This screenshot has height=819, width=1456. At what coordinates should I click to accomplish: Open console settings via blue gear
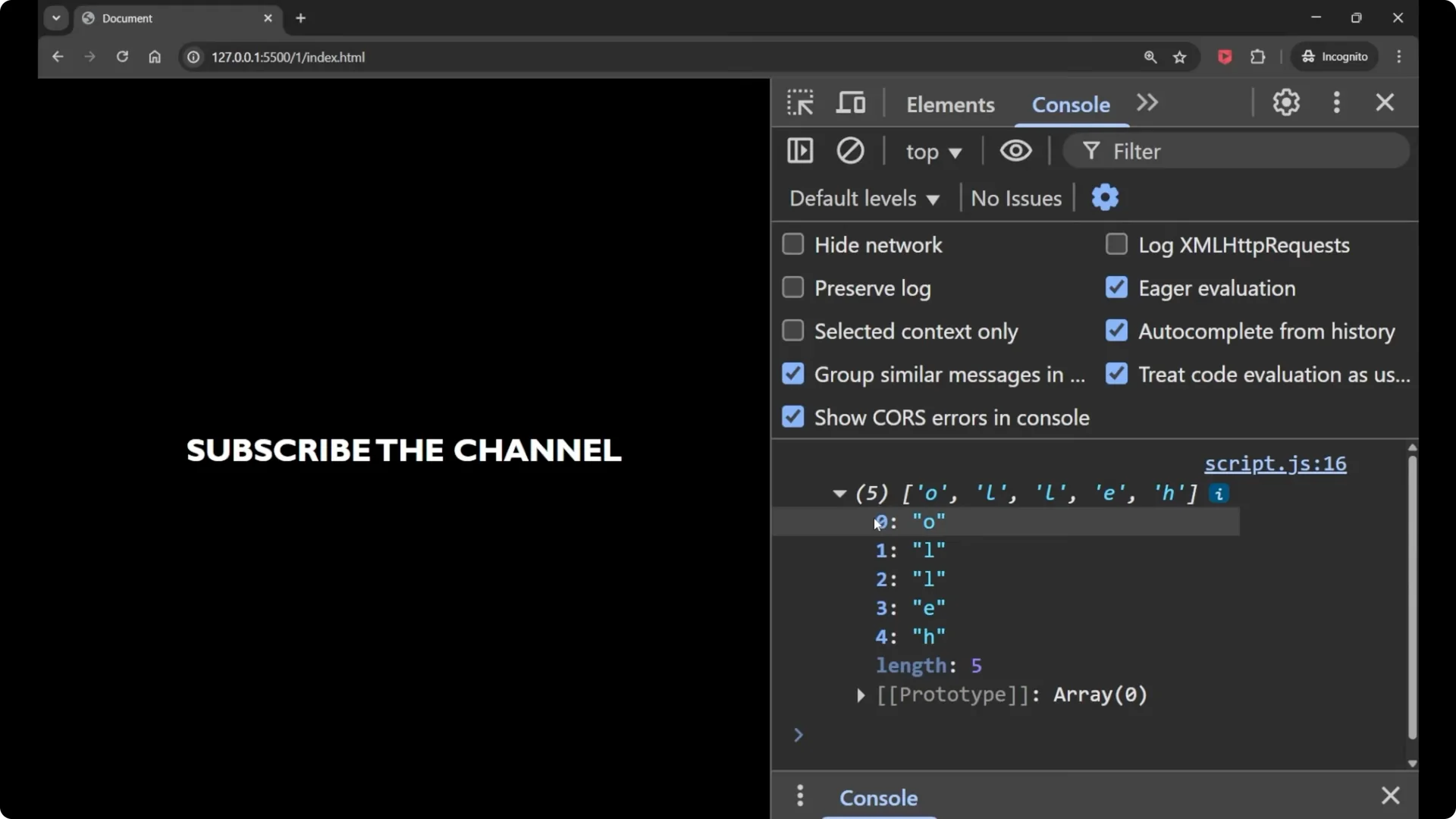(x=1106, y=197)
